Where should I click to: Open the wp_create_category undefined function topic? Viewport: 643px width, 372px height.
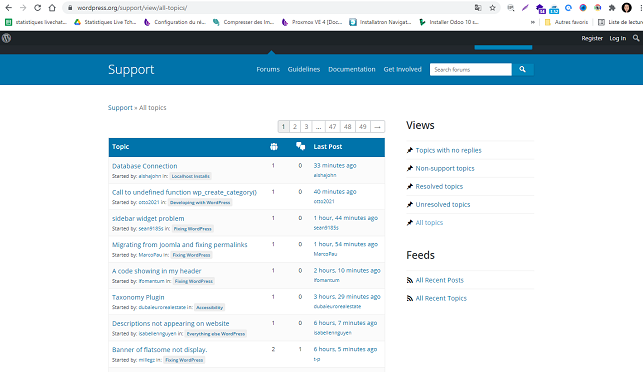(184, 192)
